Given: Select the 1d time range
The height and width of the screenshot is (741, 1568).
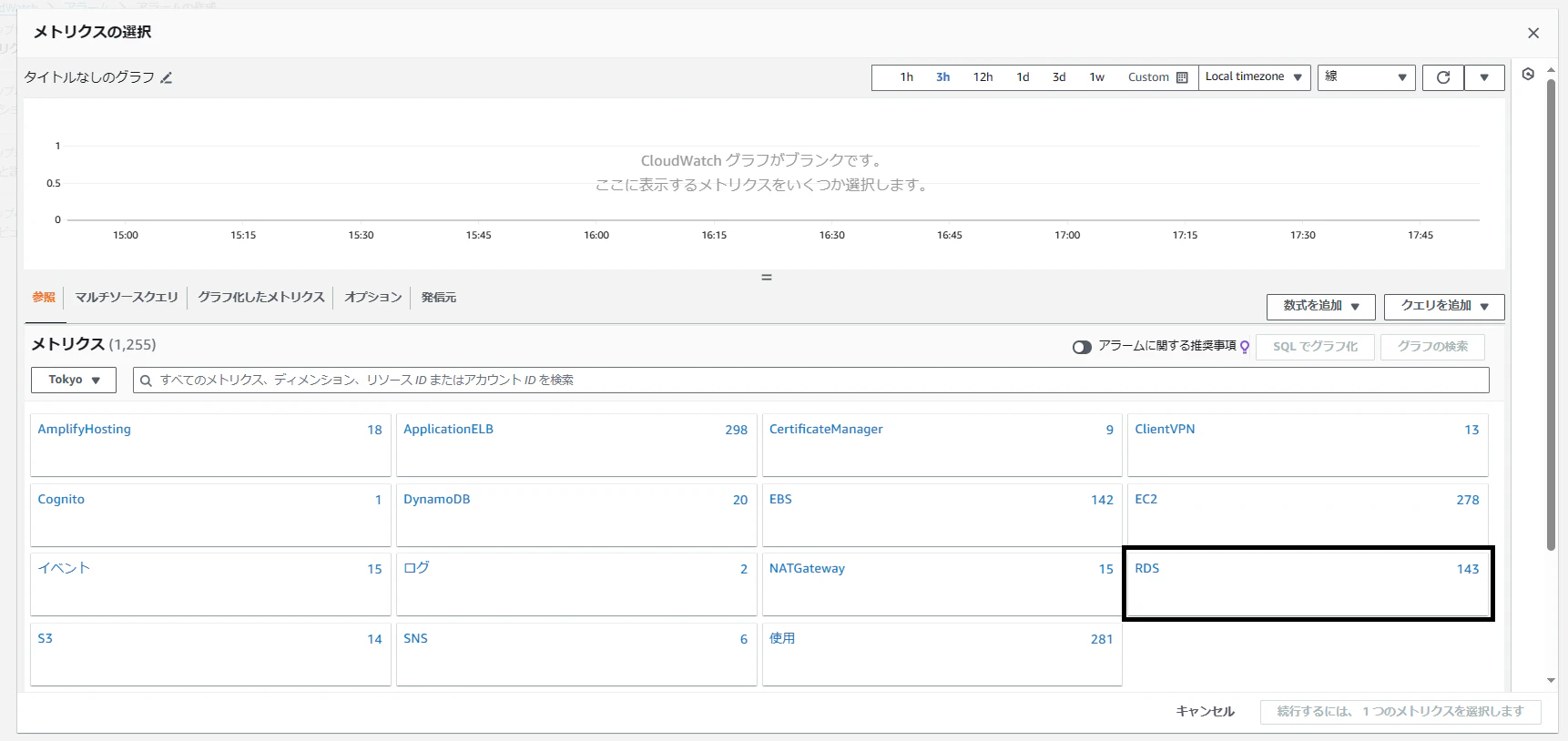Looking at the screenshot, I should point(1023,77).
